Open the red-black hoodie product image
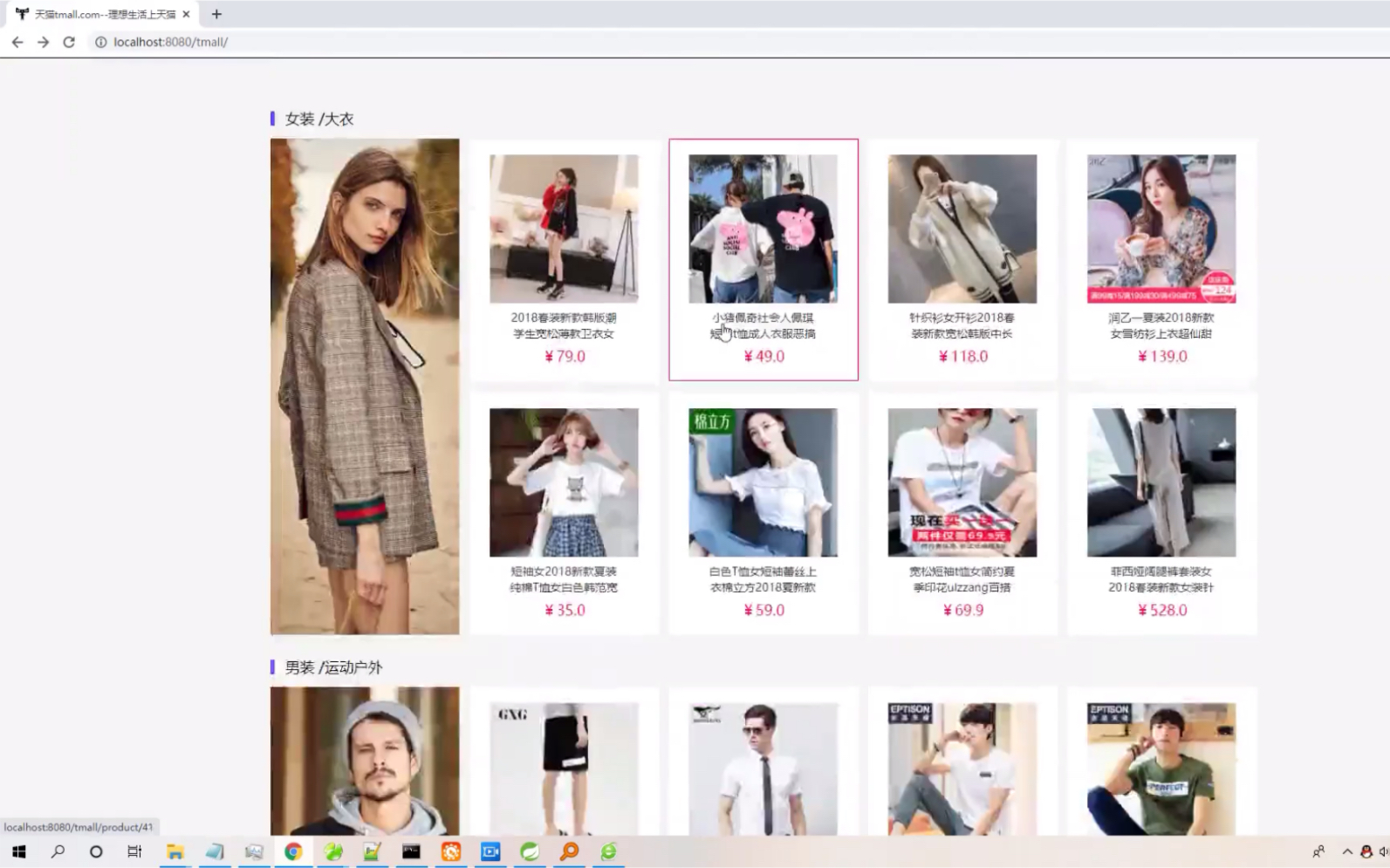 pos(564,229)
